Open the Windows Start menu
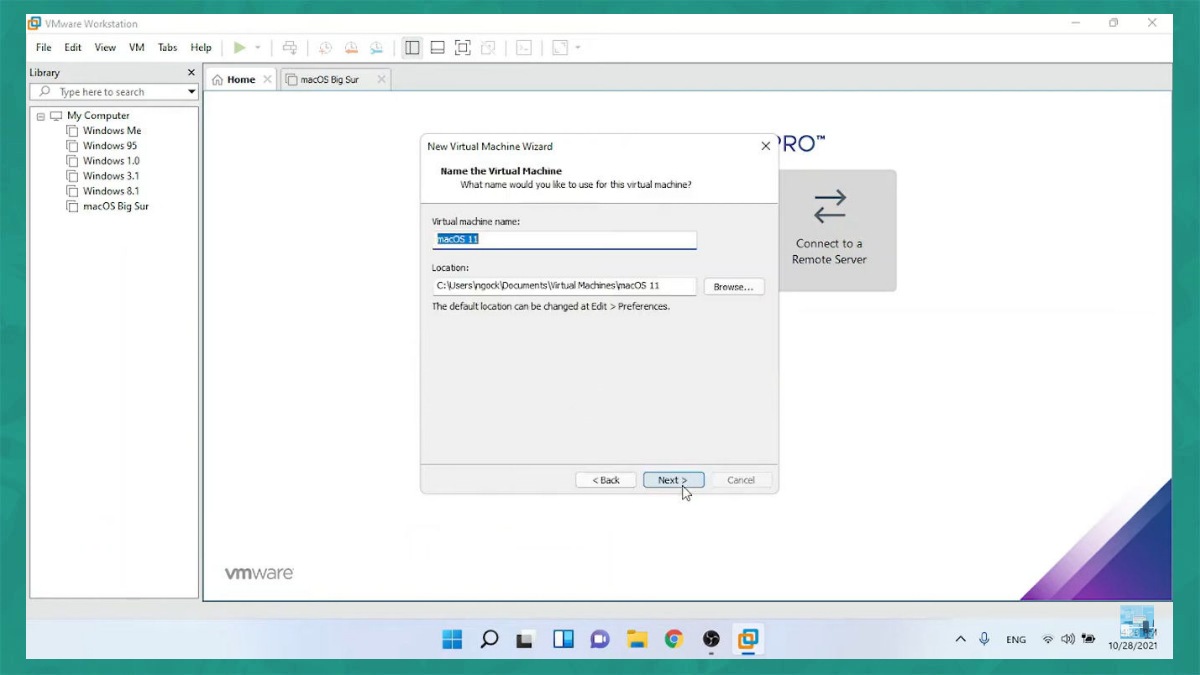 (x=453, y=639)
